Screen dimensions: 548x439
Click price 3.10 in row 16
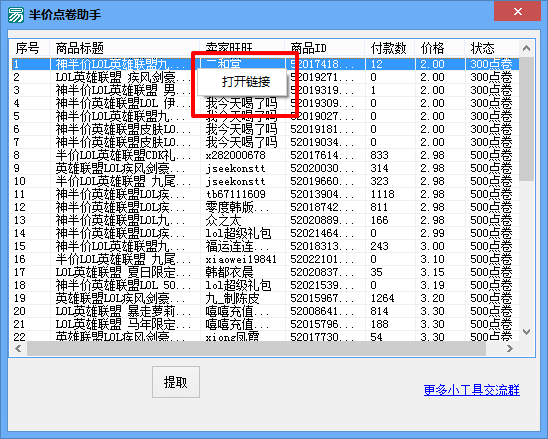[432, 259]
